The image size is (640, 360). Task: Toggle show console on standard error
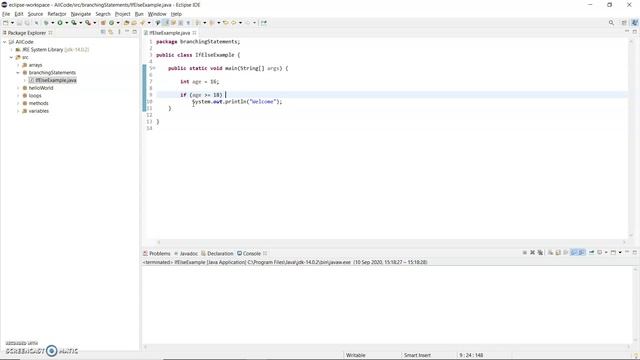coord(582,253)
